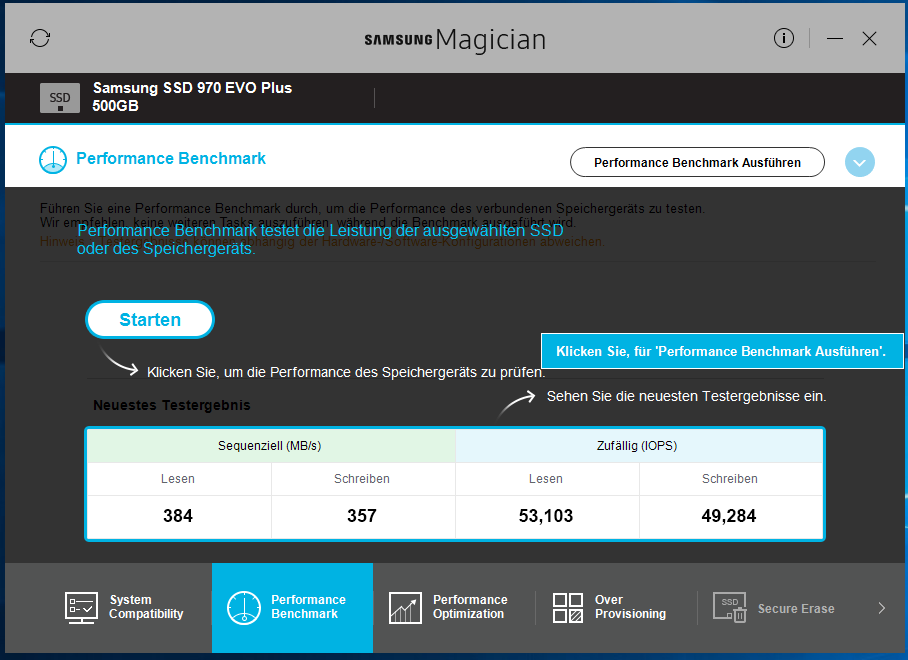Click the Performance Benchmark gauge icon in header
Screen dimensions: 908x660
pyautogui.click(x=53, y=160)
